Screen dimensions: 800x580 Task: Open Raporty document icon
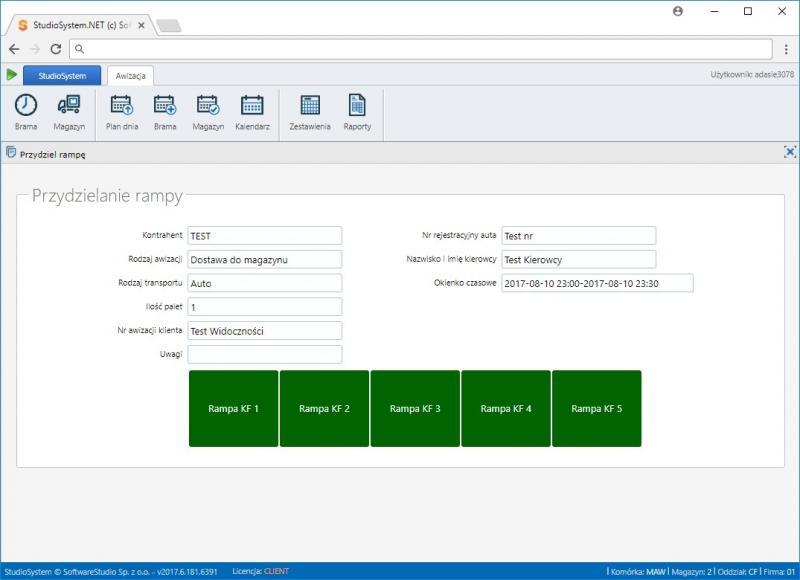(357, 105)
